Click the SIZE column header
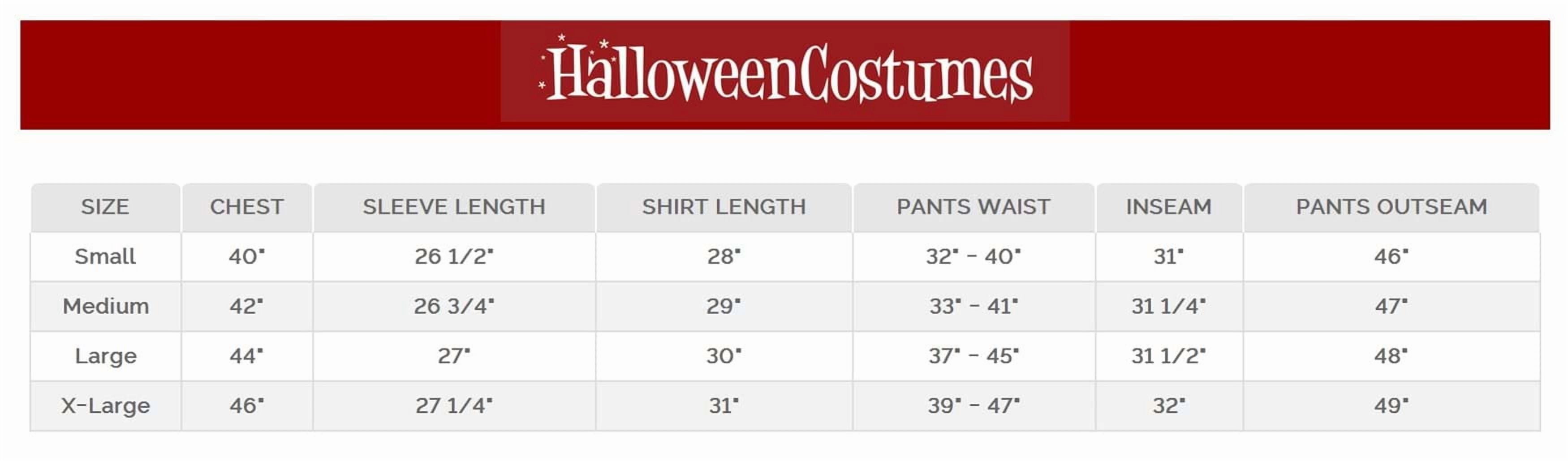 [x=105, y=207]
